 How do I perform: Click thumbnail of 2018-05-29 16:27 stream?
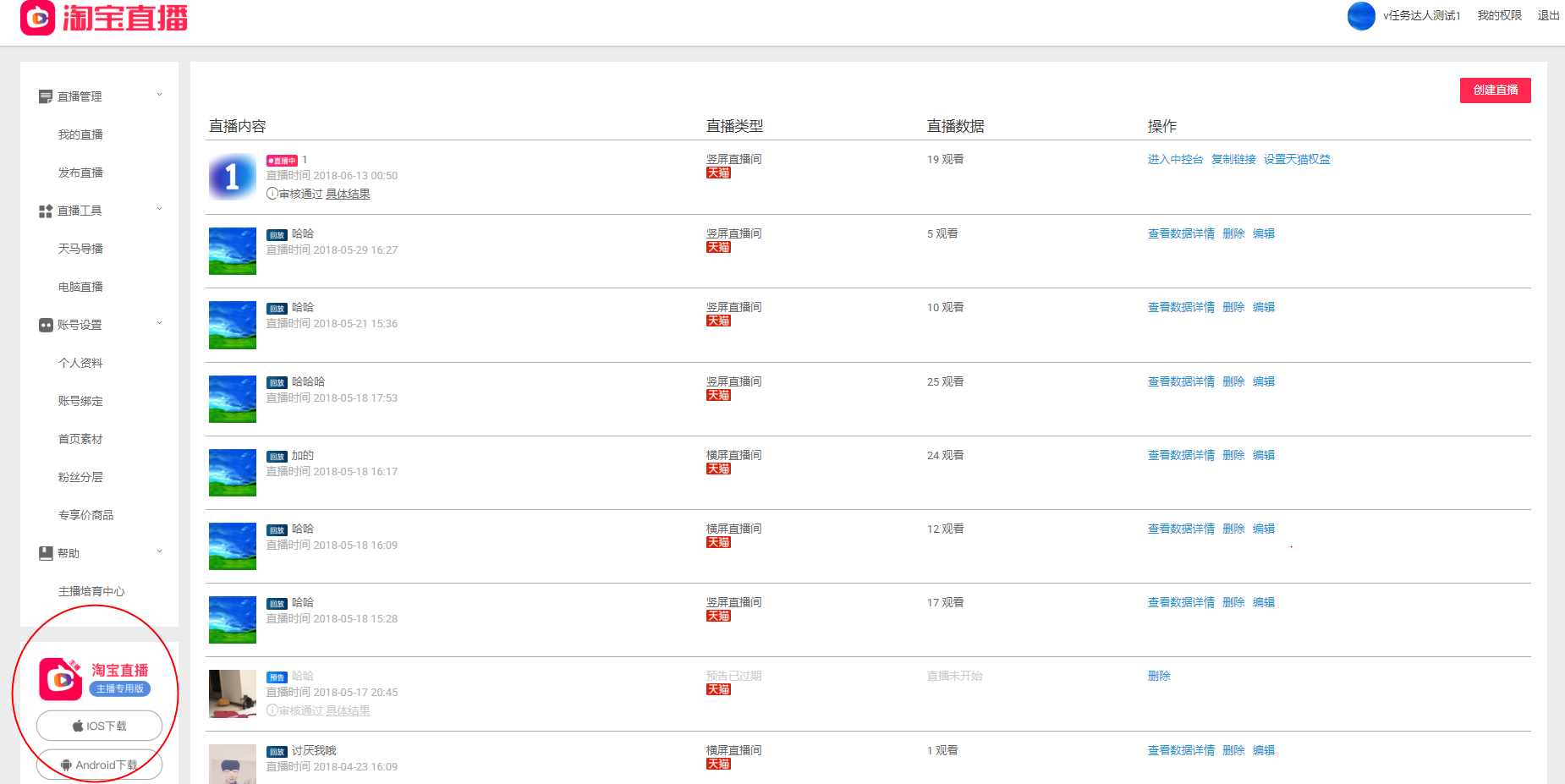click(x=233, y=251)
